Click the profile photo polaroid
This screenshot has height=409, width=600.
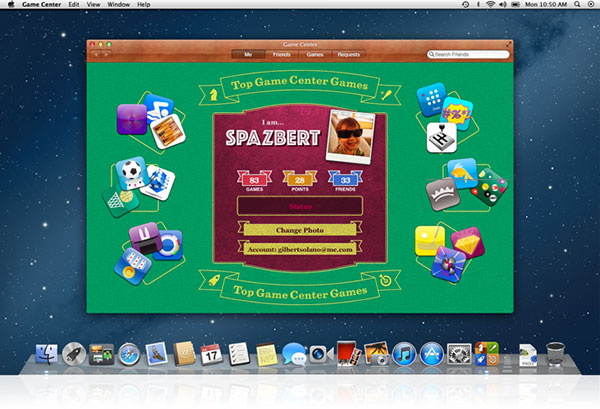(350, 137)
